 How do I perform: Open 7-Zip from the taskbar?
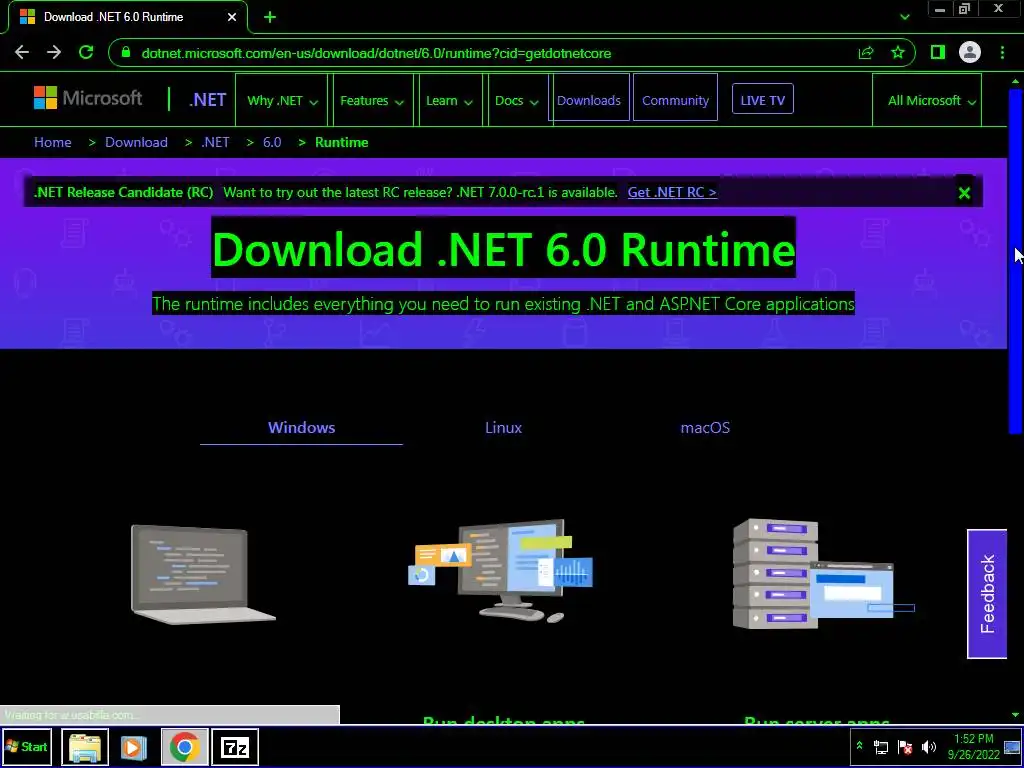235,746
